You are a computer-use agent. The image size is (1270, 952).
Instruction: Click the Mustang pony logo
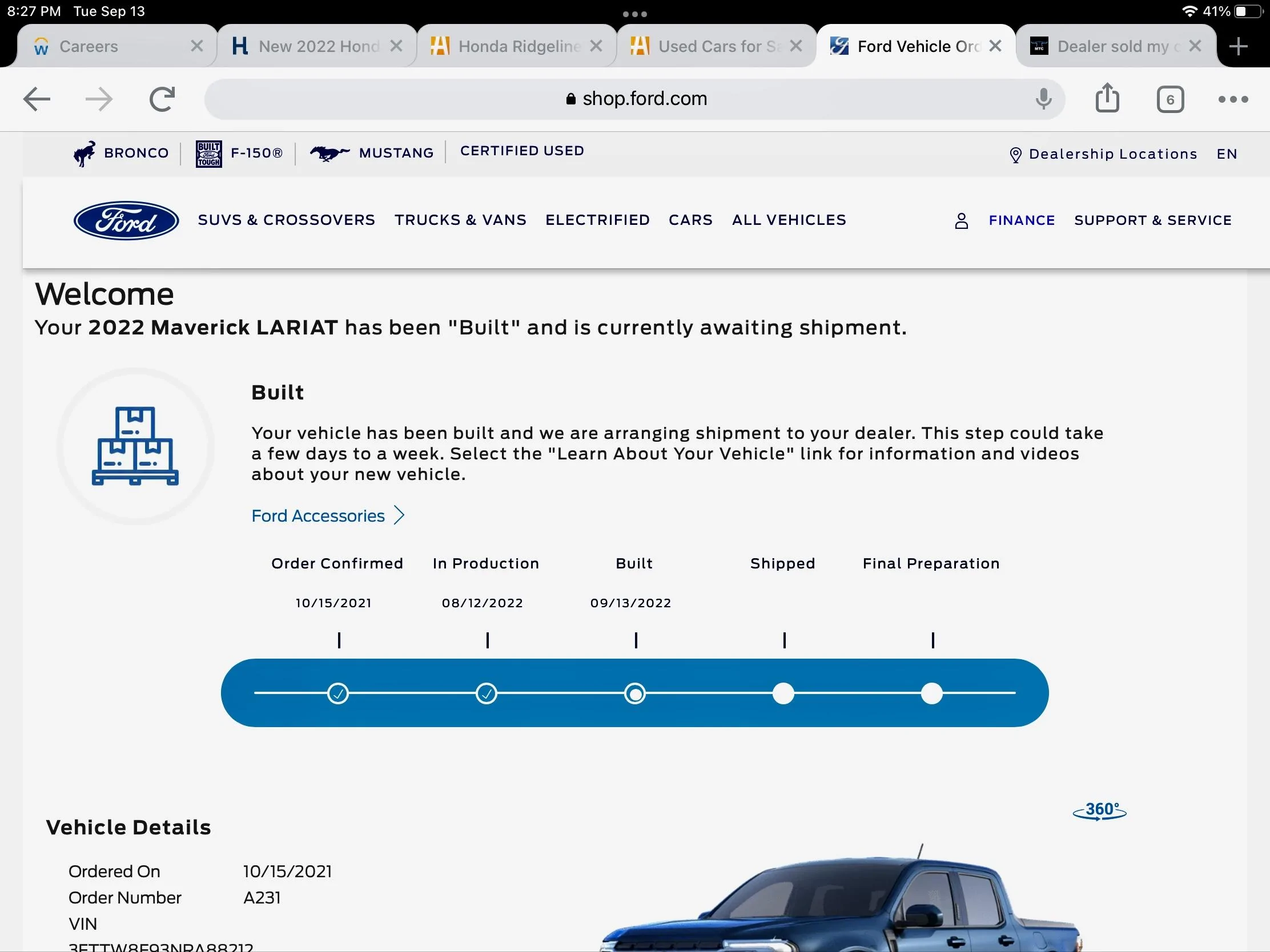329,153
